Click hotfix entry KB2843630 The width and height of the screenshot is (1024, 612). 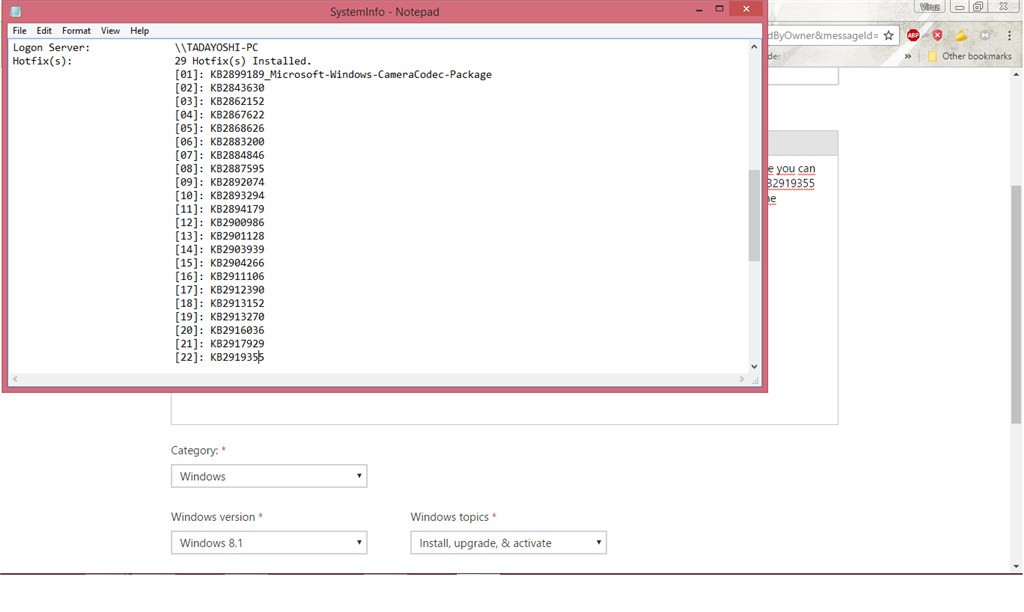(x=237, y=88)
